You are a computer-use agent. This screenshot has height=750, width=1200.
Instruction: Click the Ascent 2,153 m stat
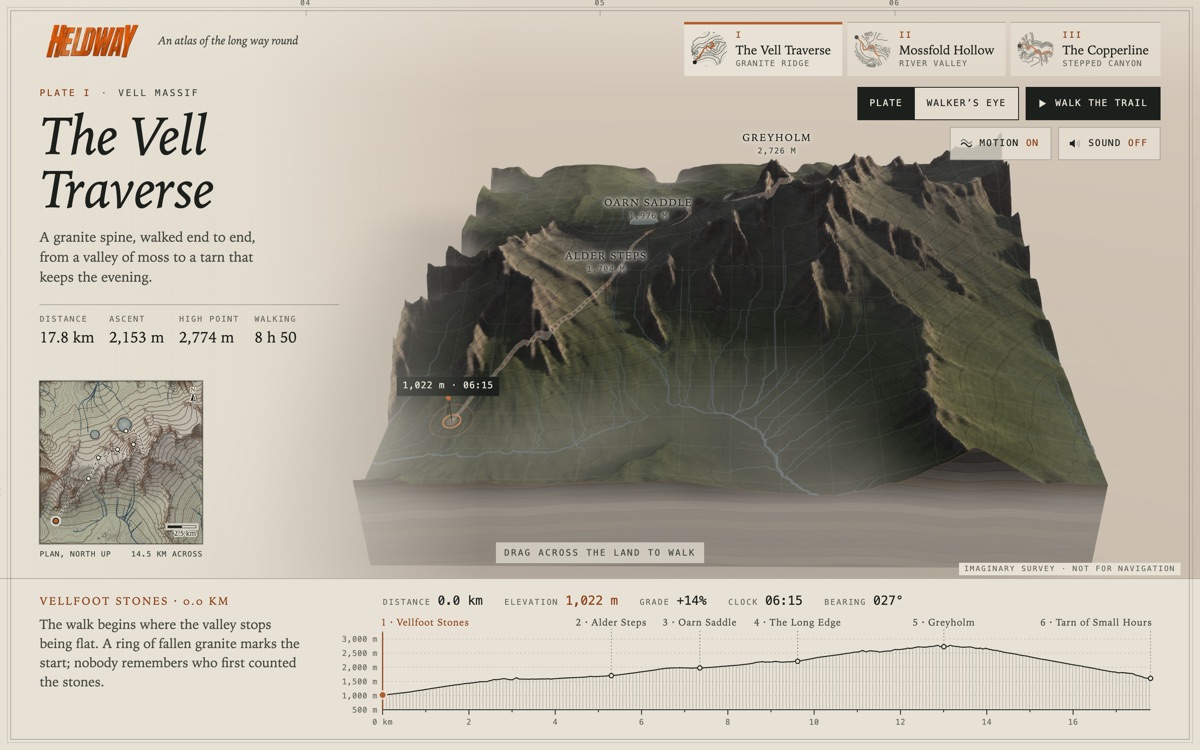pyautogui.click(x=136, y=330)
